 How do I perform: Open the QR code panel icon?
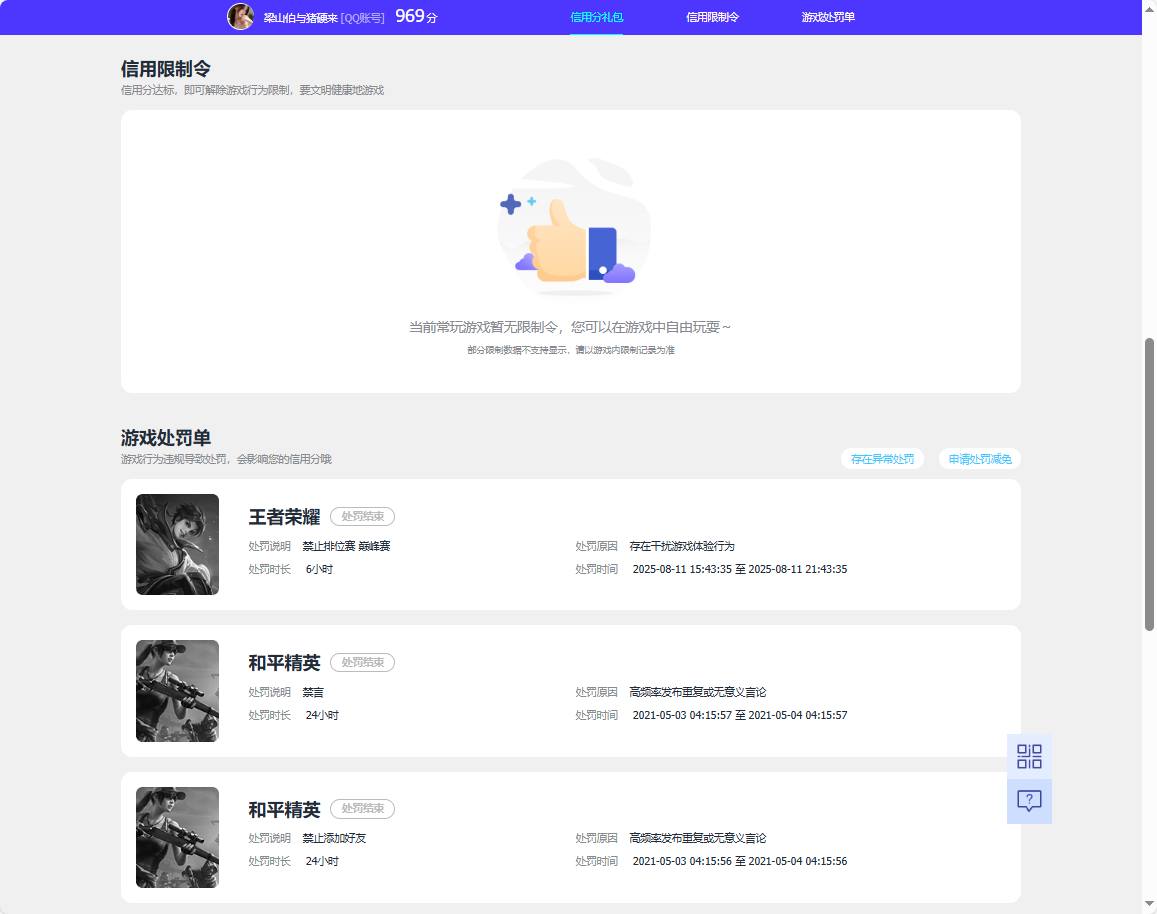click(1029, 757)
